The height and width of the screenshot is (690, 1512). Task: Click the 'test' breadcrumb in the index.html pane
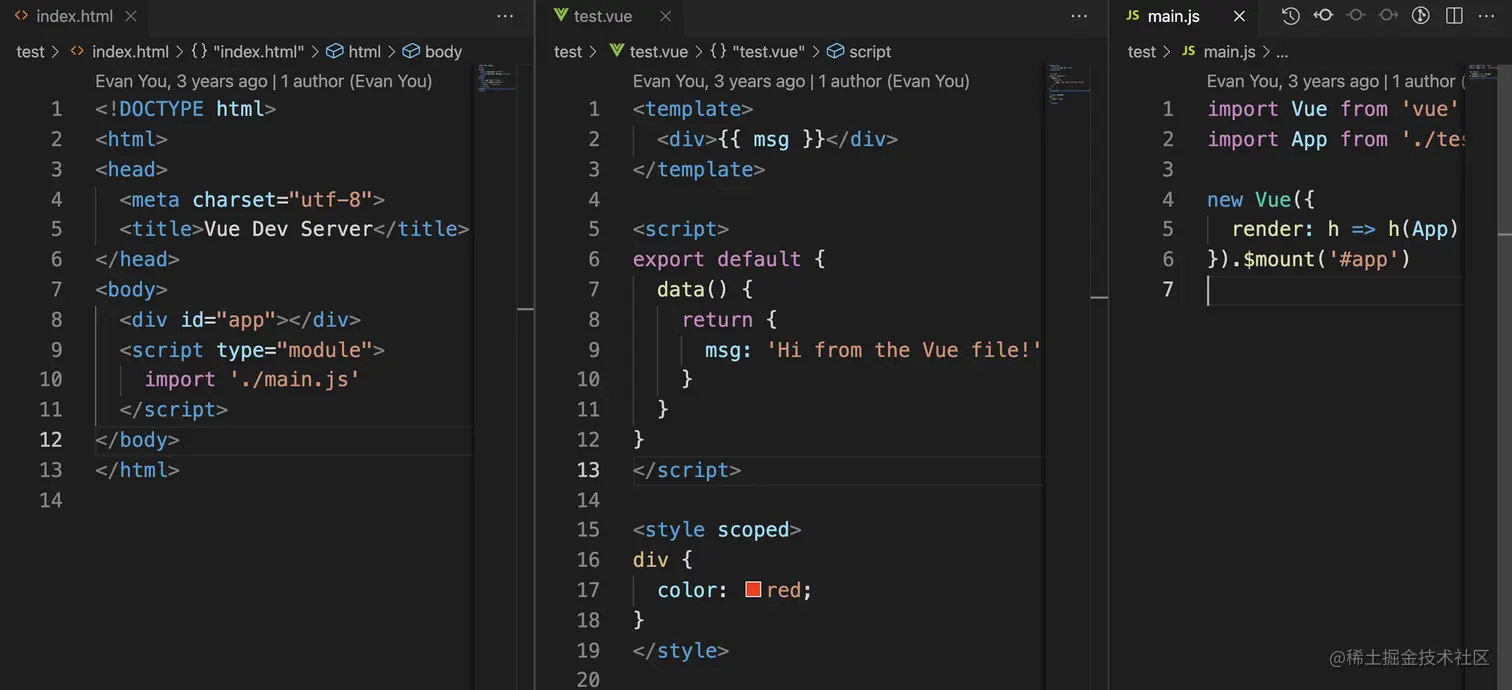[30, 52]
